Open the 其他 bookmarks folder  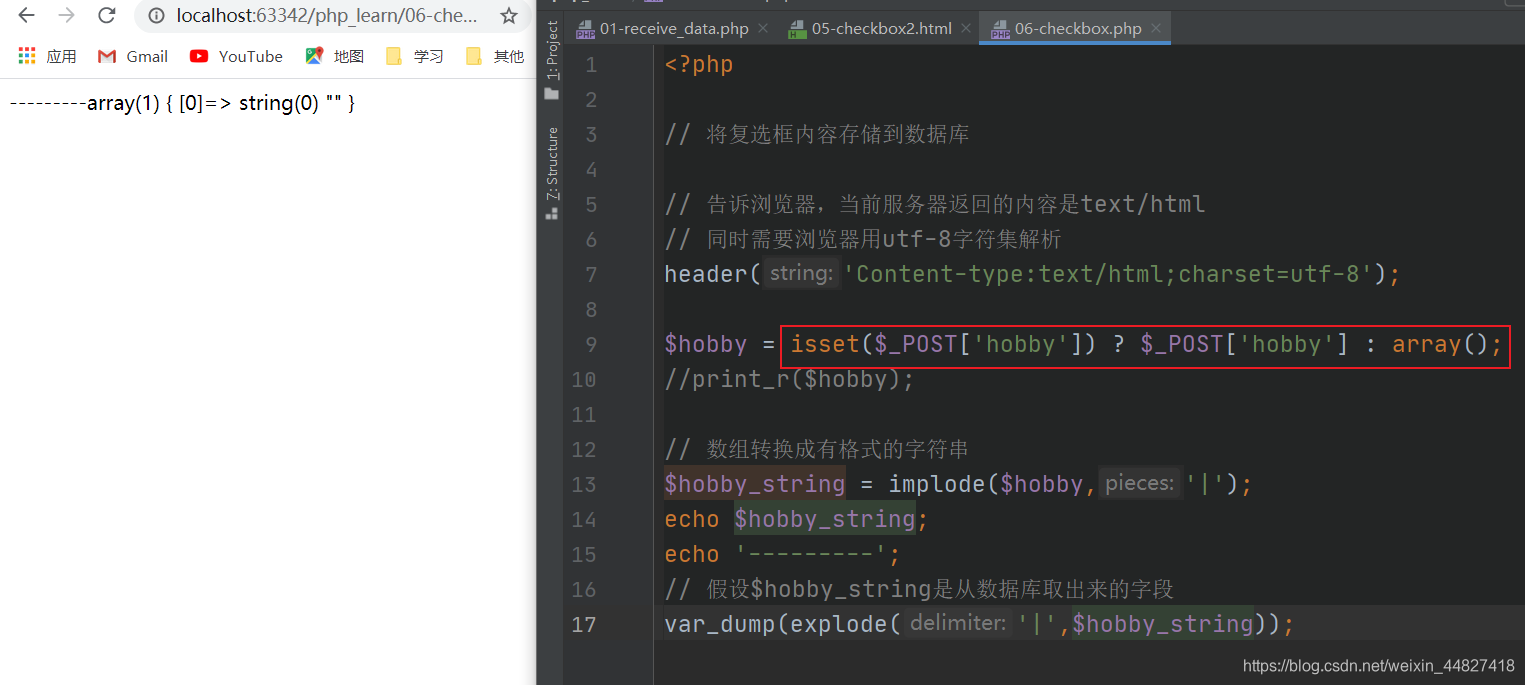click(x=495, y=56)
